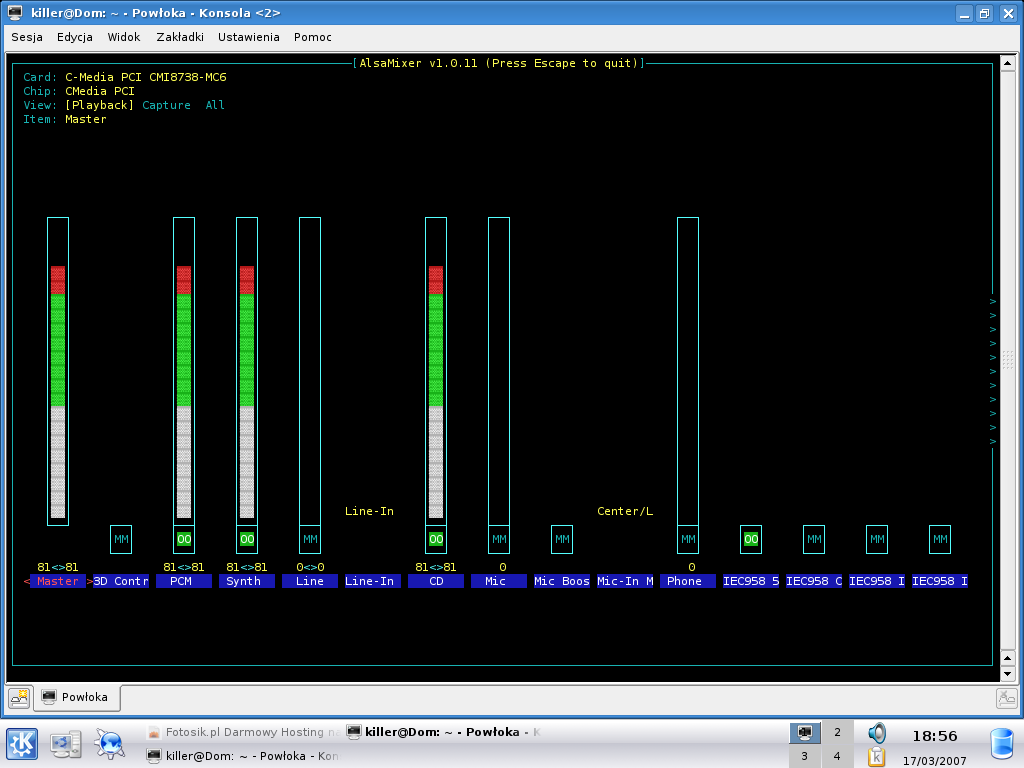Switch to virtual desktop 4

[837, 756]
